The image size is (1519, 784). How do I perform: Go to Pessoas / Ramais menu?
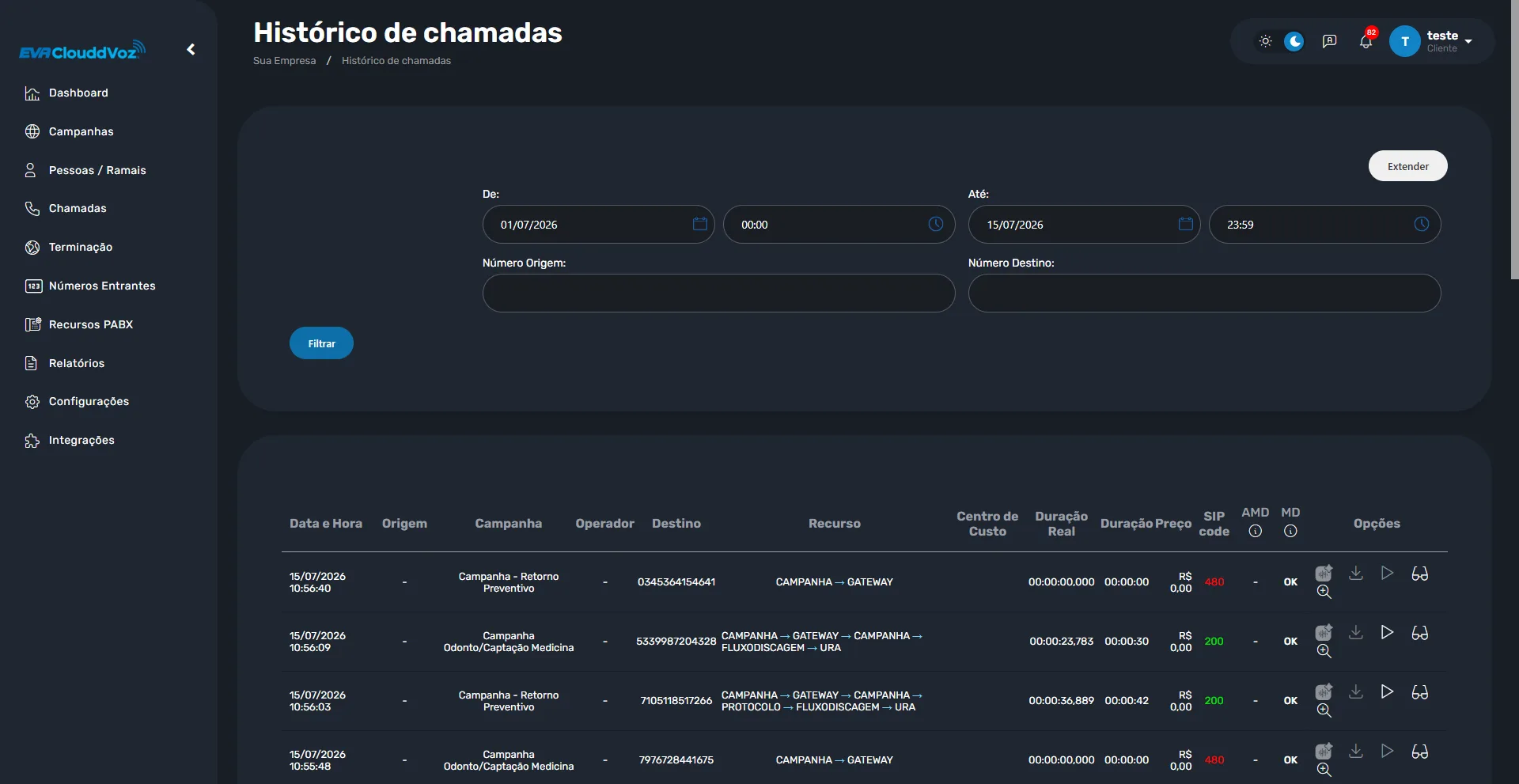97,170
